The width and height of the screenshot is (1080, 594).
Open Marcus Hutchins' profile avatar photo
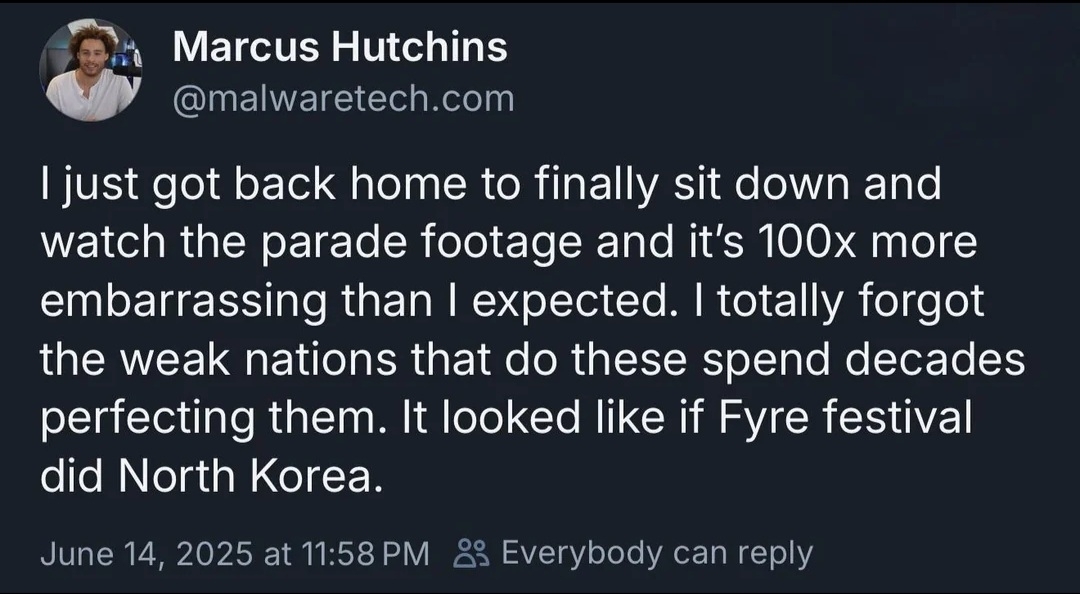[x=91, y=70]
